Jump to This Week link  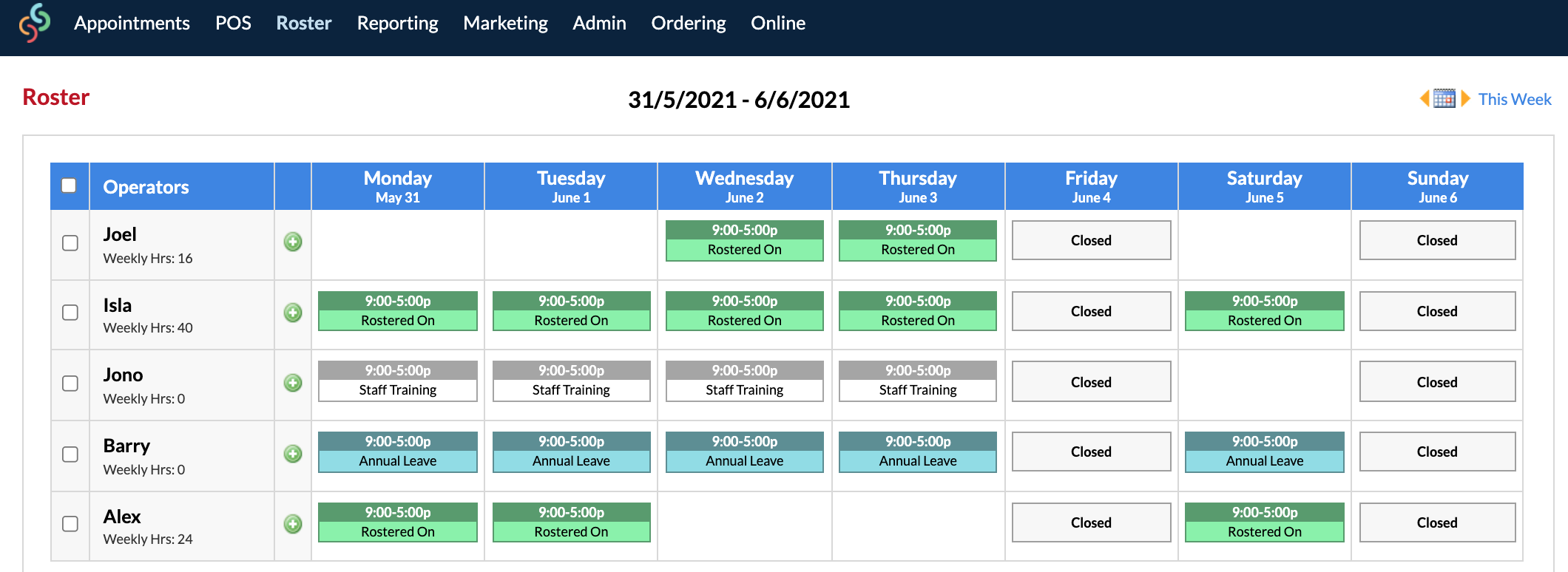[x=1514, y=99]
